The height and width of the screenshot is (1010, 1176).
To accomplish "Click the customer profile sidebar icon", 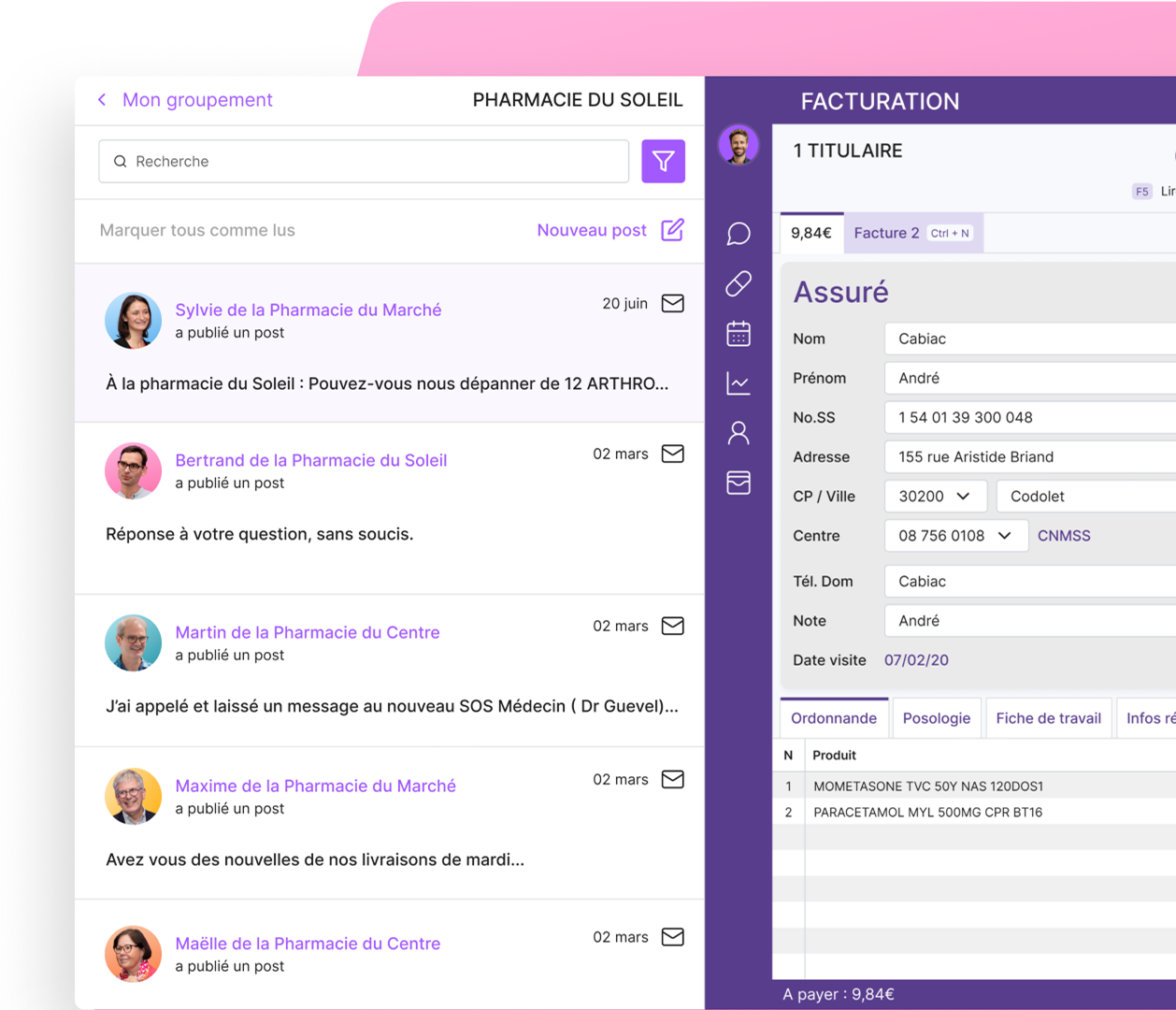I will point(739,433).
